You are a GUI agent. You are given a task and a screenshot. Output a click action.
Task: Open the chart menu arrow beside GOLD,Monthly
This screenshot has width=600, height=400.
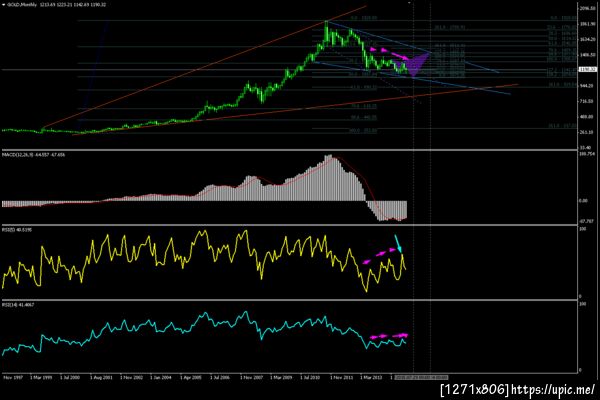(3, 5)
